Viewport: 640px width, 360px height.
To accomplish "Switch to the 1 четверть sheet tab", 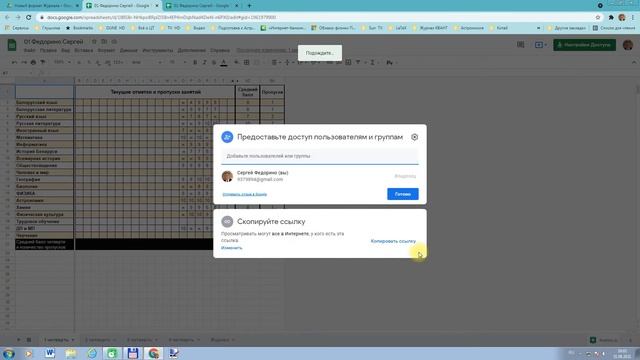I will [x=59, y=340].
